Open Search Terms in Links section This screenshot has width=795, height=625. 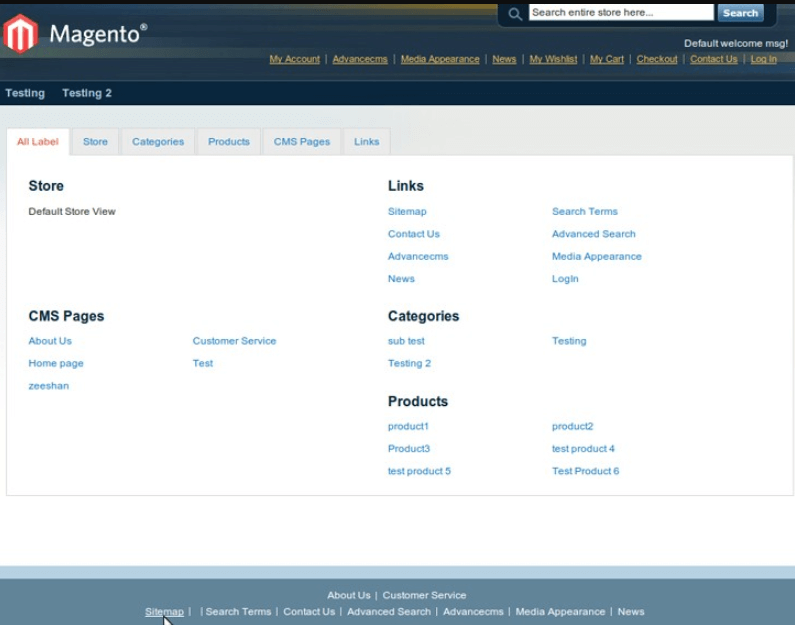click(585, 211)
